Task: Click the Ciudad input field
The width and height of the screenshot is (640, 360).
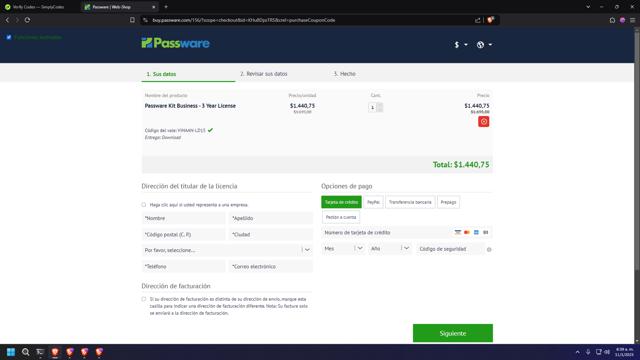Action: (271, 235)
